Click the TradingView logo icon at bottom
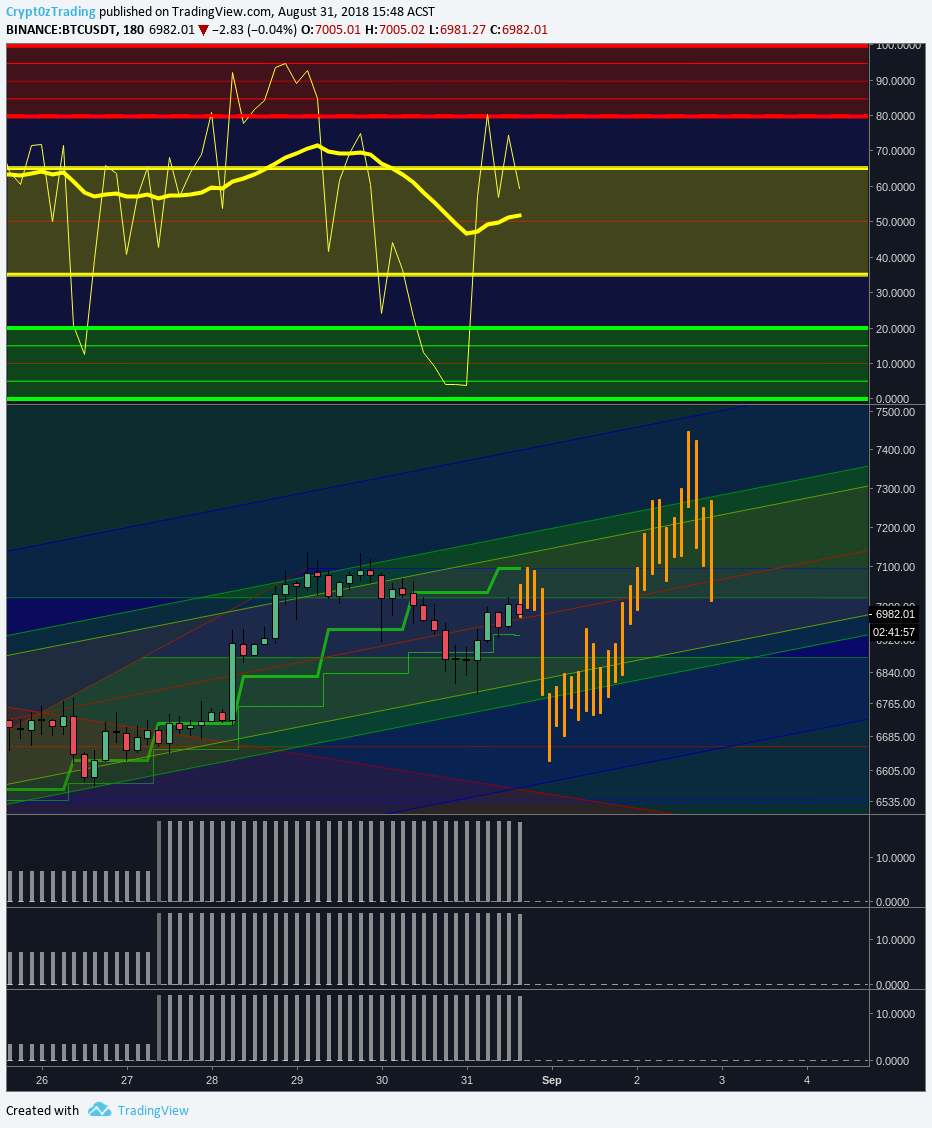This screenshot has height=1128, width=932. click(99, 1110)
